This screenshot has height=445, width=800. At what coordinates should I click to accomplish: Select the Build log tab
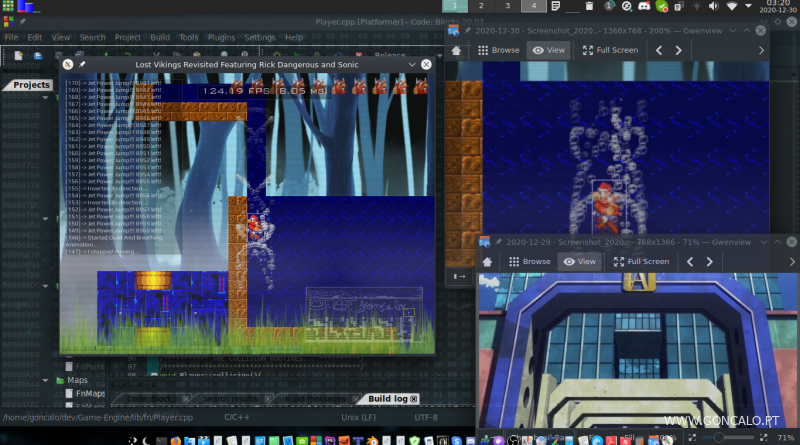388,399
